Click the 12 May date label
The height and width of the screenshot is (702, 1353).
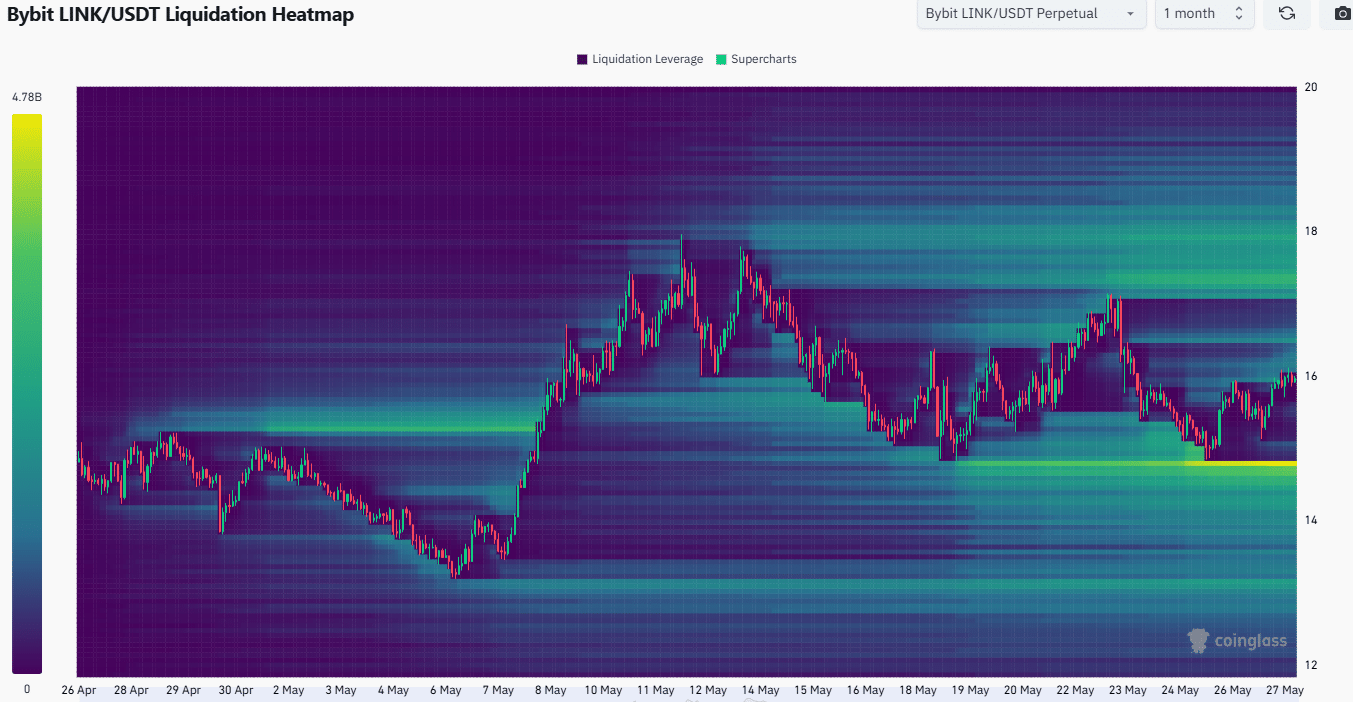pyautogui.click(x=708, y=690)
